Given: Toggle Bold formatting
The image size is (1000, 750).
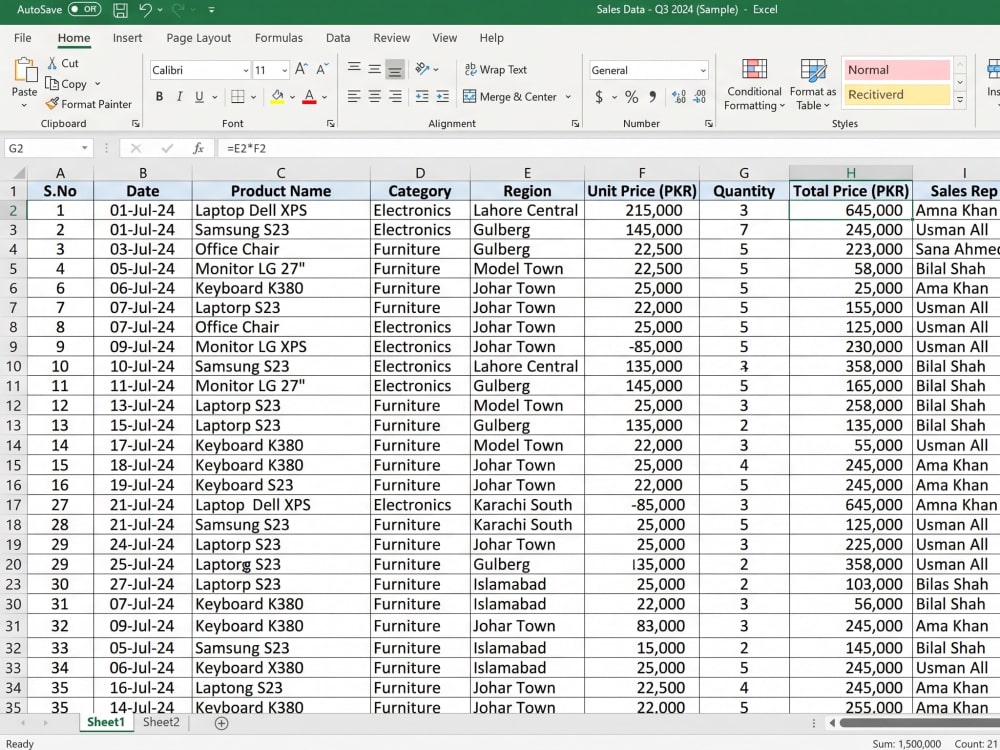Looking at the screenshot, I should pyautogui.click(x=159, y=96).
